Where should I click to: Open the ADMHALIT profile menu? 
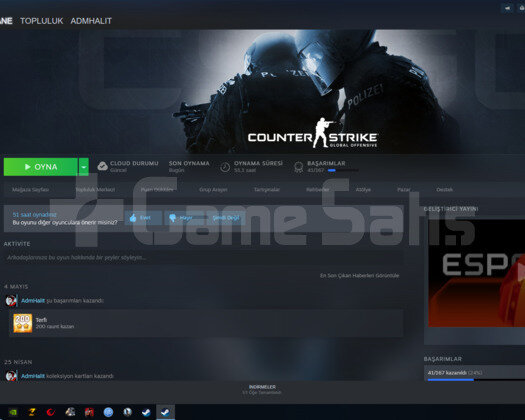click(x=91, y=21)
